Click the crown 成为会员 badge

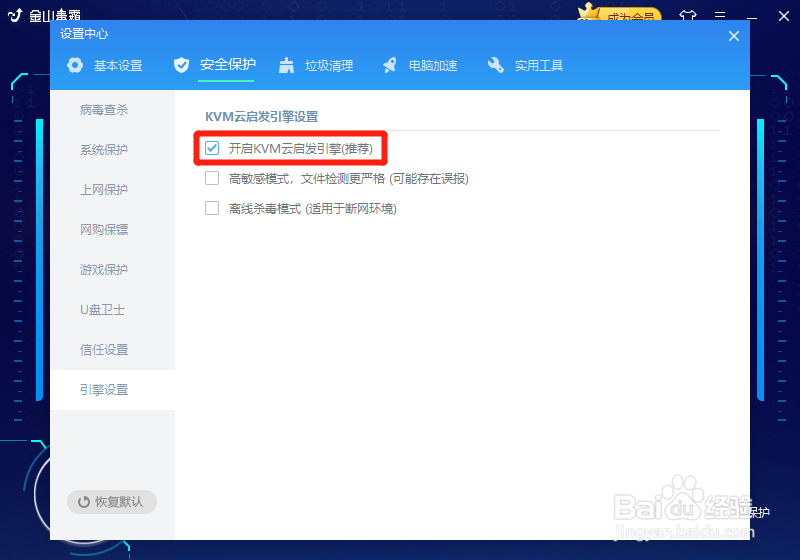pyautogui.click(x=619, y=13)
